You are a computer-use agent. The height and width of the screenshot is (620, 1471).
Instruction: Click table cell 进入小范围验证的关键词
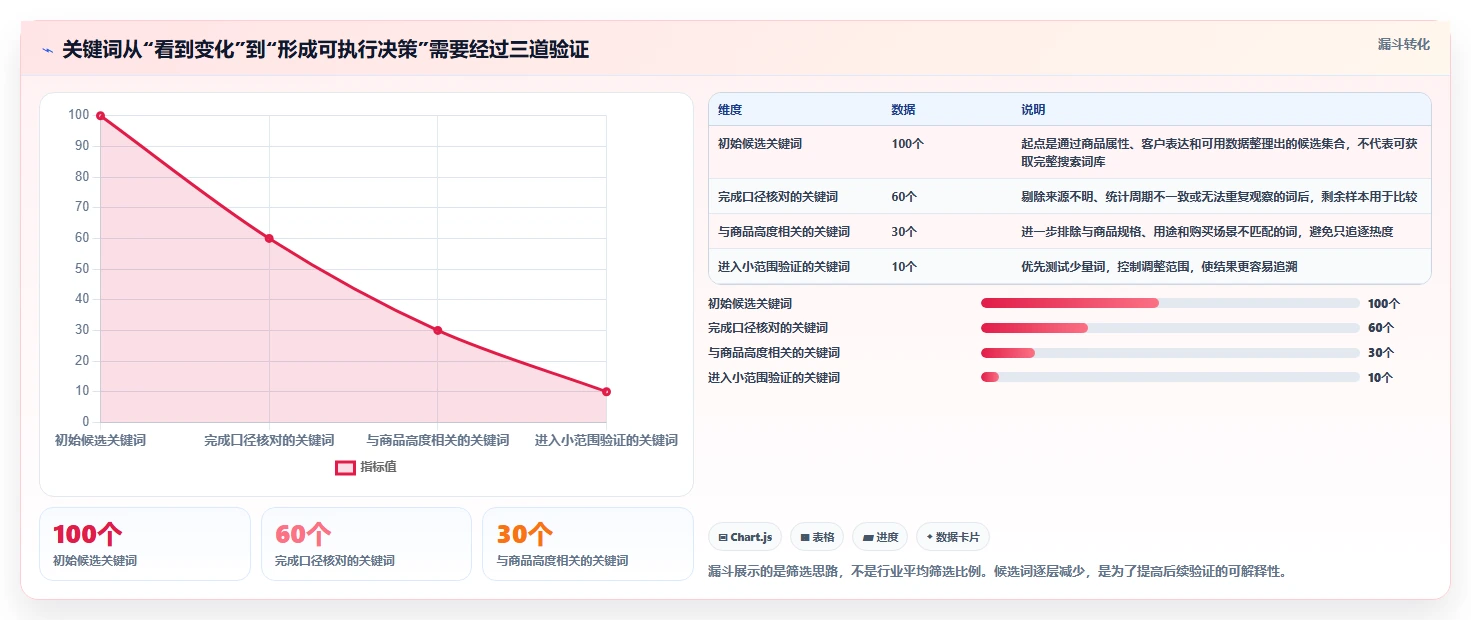pos(784,266)
